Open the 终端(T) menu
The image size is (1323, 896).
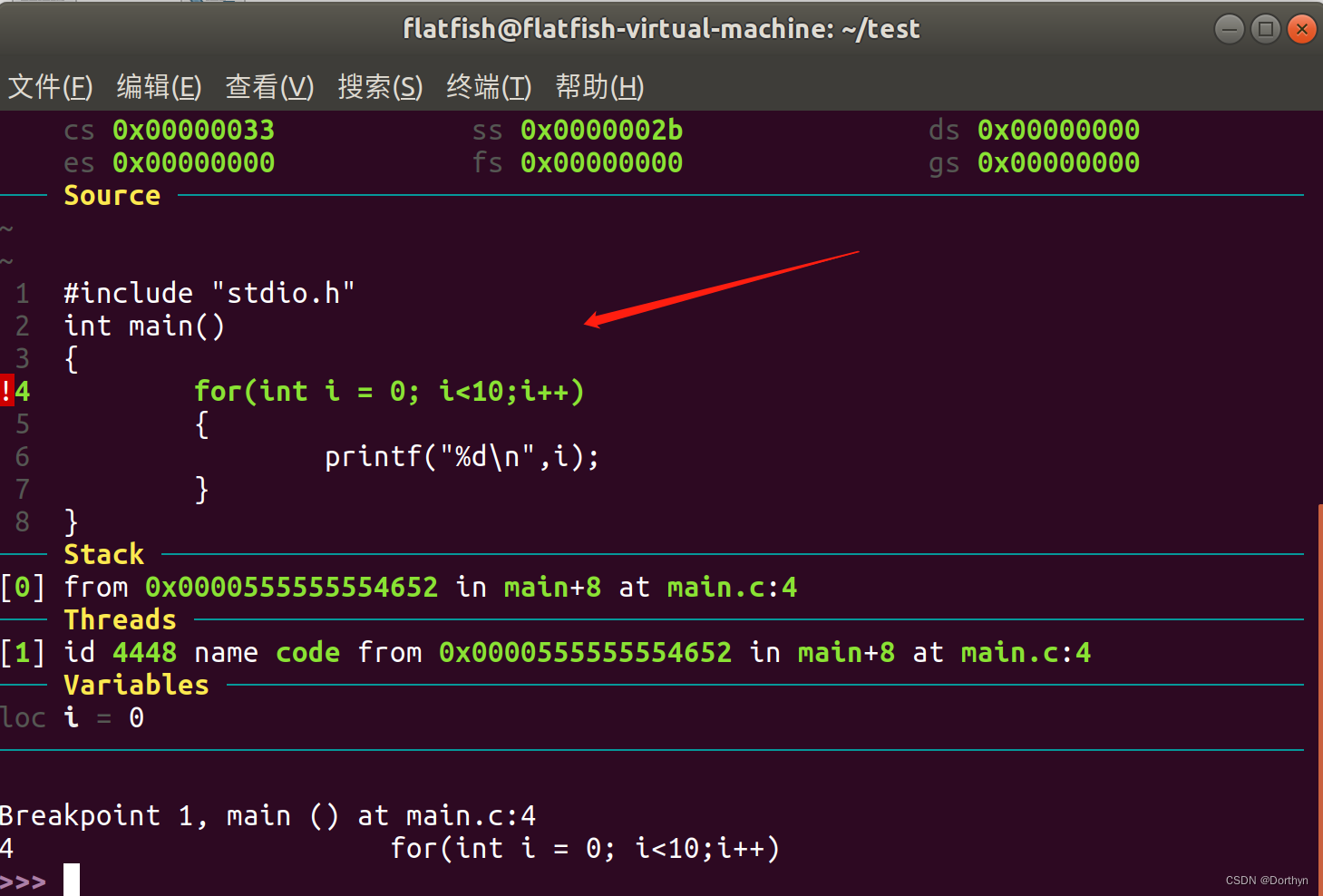coord(489,87)
